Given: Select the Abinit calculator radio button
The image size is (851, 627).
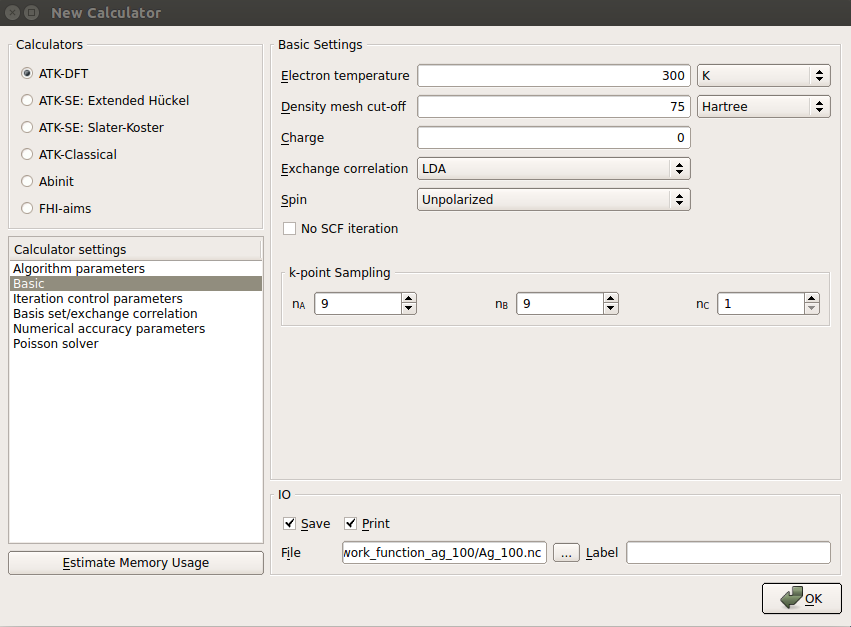Looking at the screenshot, I should point(27,181).
